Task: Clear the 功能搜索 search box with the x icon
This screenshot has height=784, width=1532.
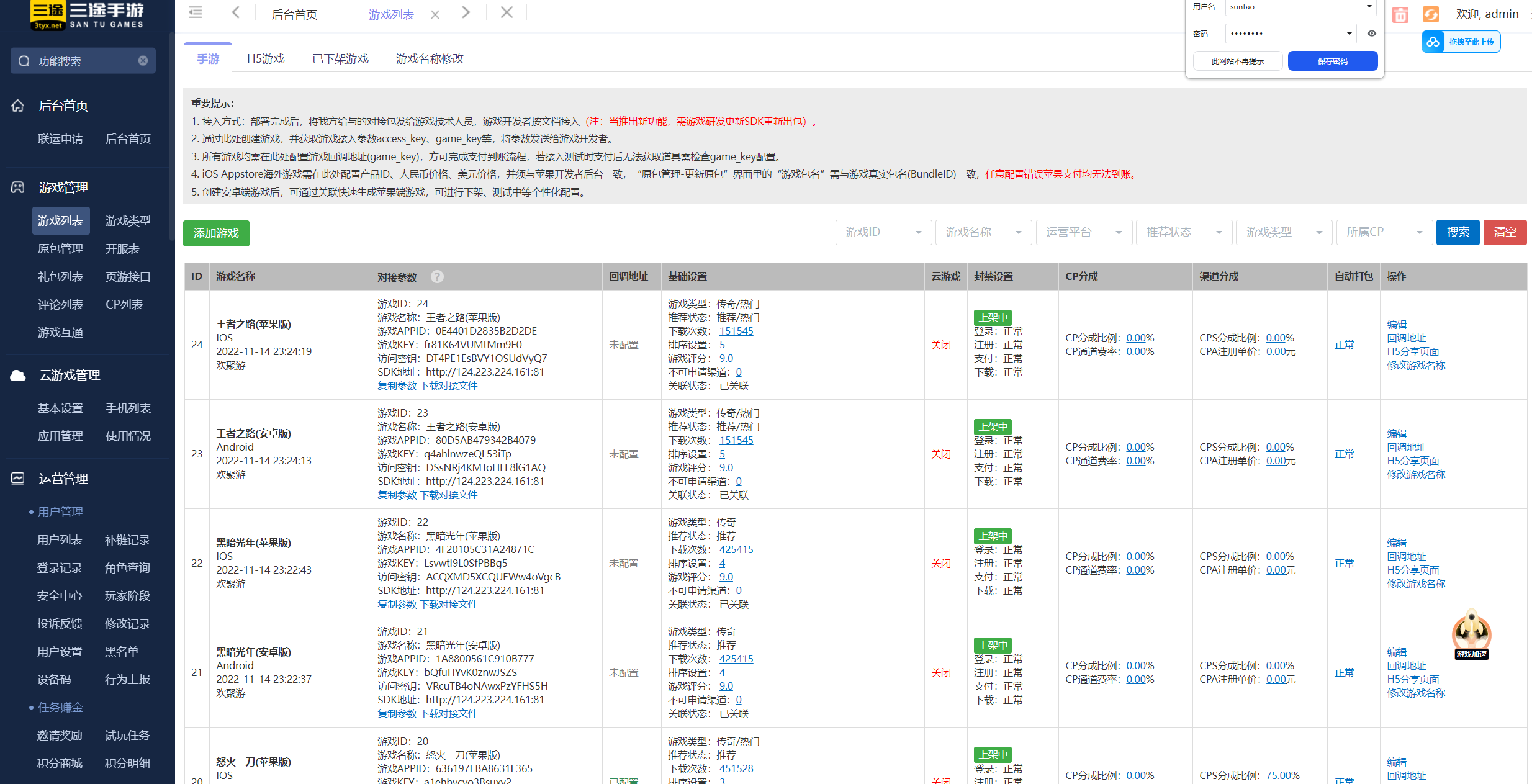Action: (x=143, y=61)
